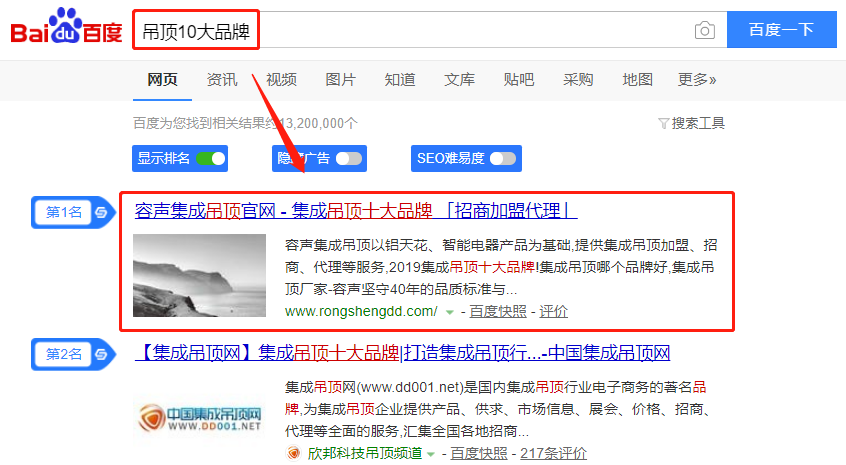Open the 贴吧 tab
846x465 pixels.
[x=518, y=80]
